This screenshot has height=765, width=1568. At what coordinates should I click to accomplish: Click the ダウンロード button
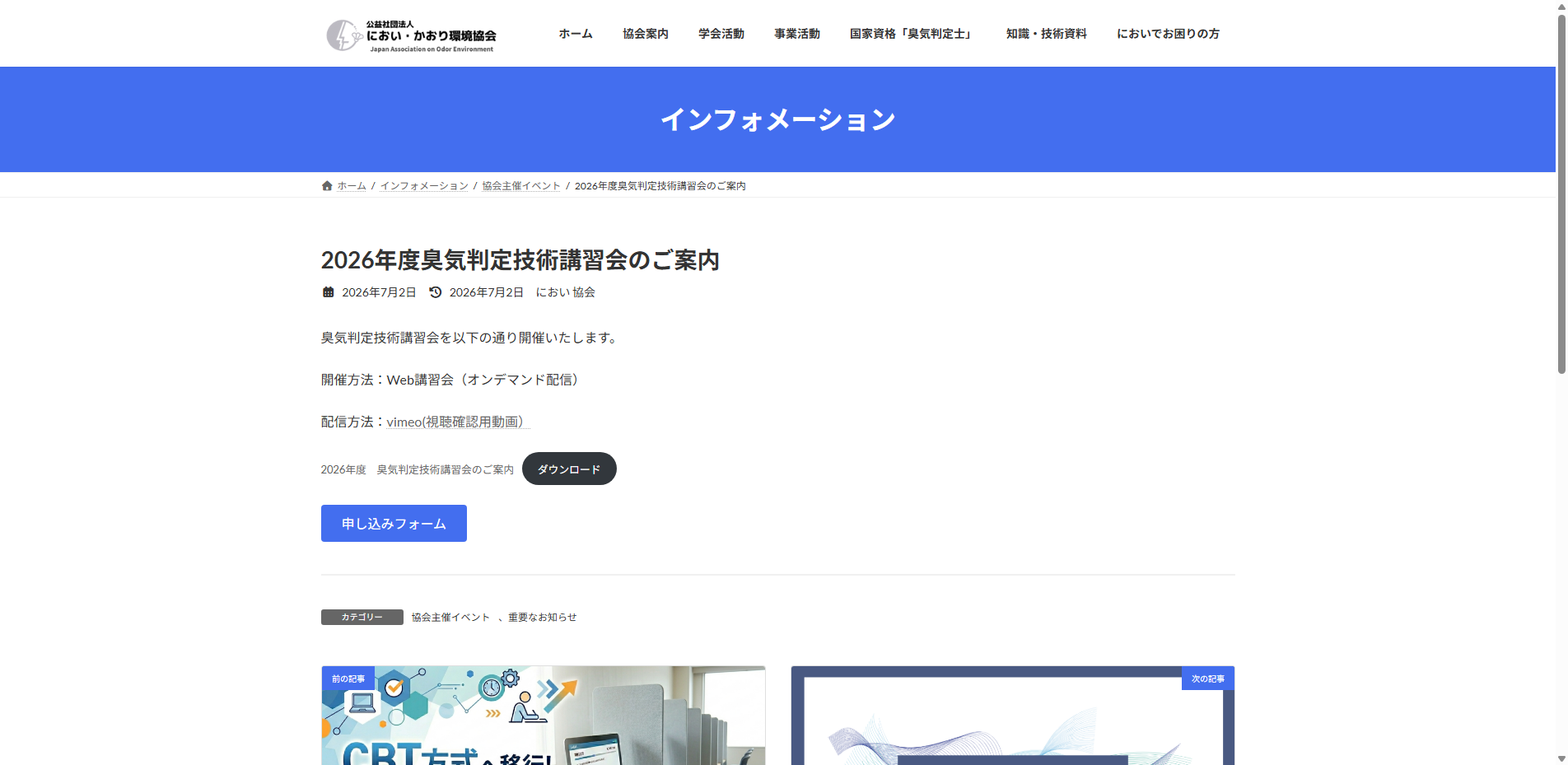(x=569, y=469)
